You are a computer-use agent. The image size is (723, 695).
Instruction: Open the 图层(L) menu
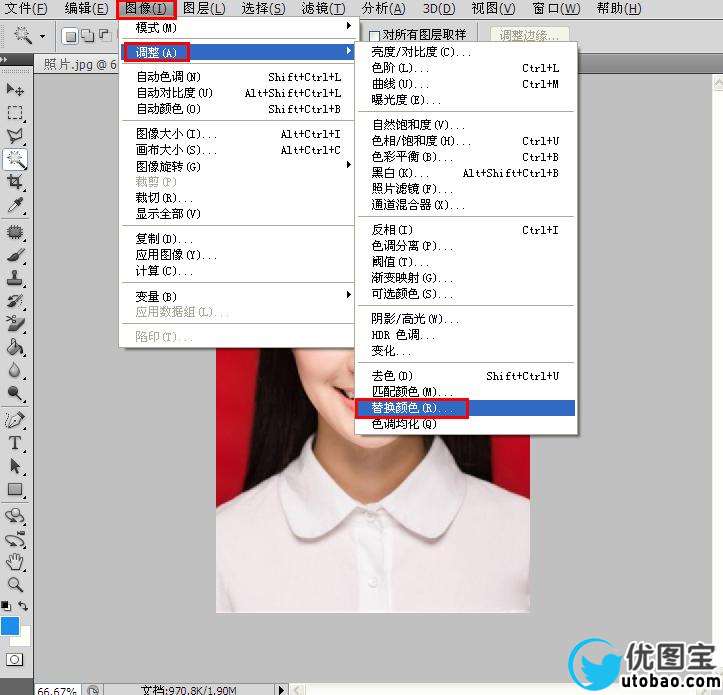point(204,8)
